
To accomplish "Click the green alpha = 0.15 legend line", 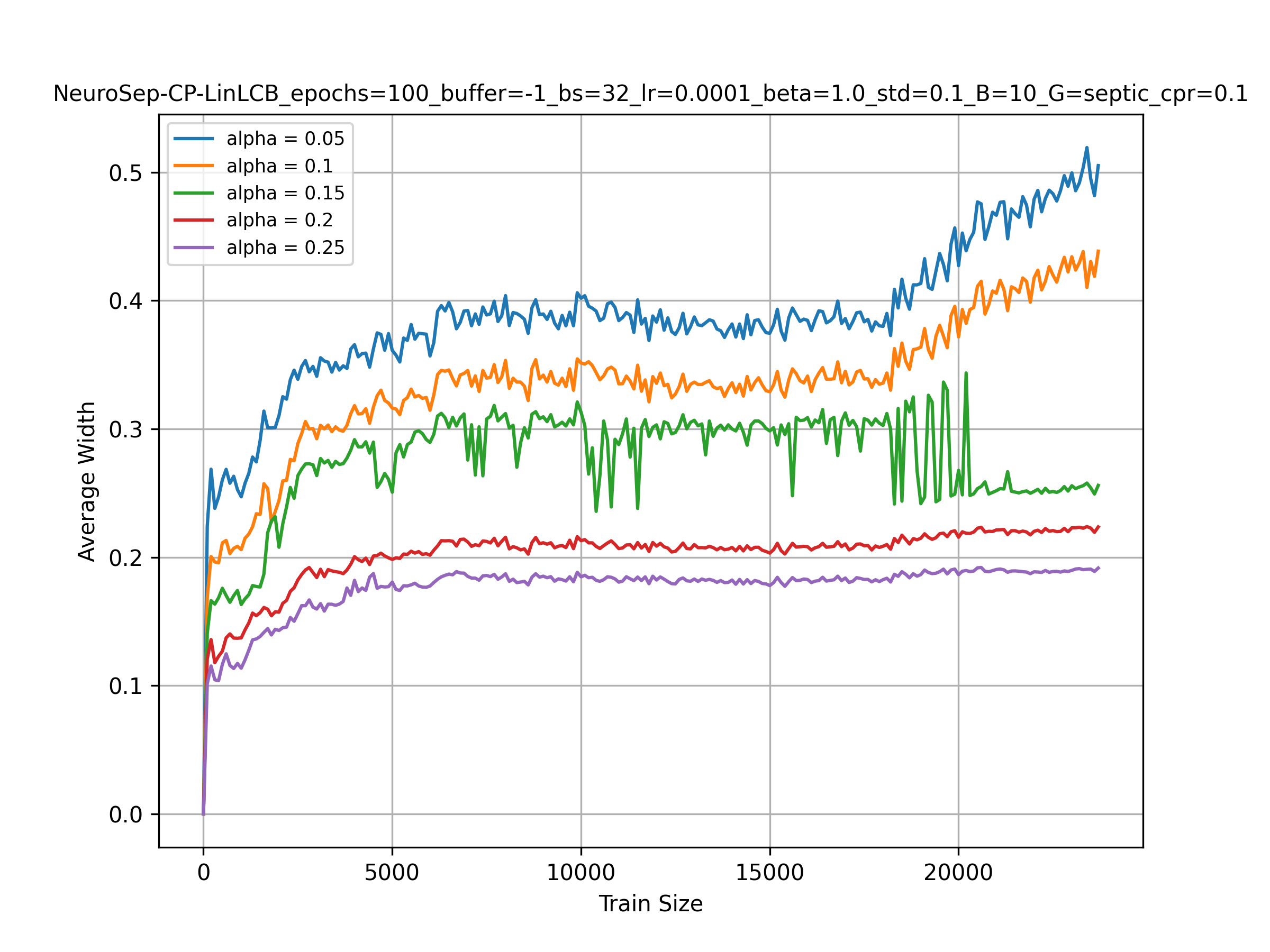I will tap(194, 193).
